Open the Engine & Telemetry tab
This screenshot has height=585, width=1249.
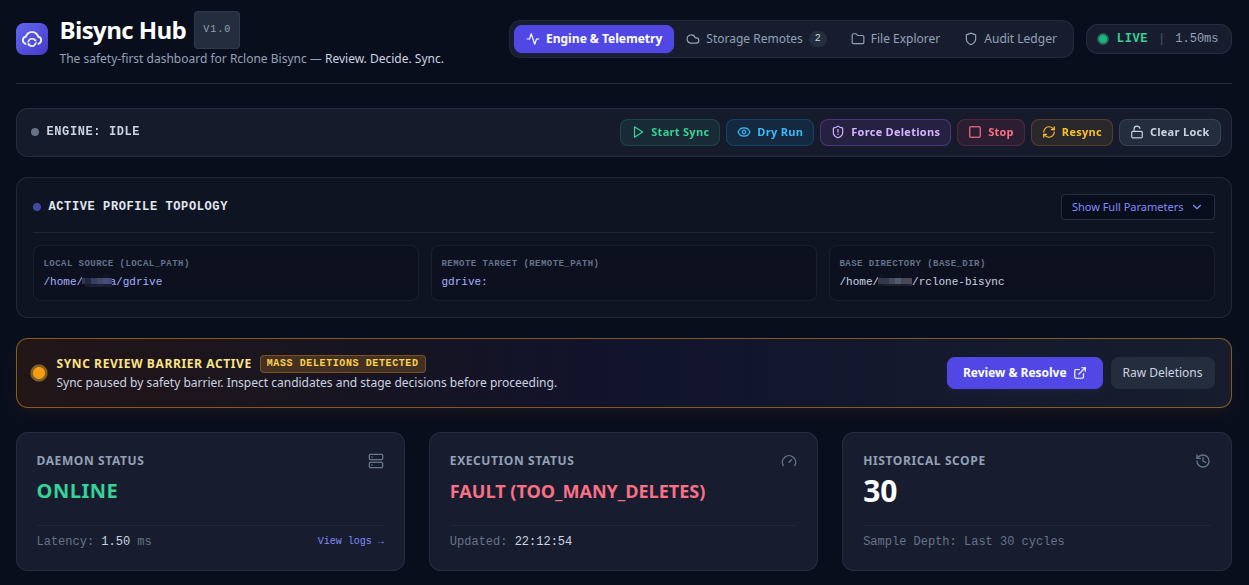click(x=594, y=39)
